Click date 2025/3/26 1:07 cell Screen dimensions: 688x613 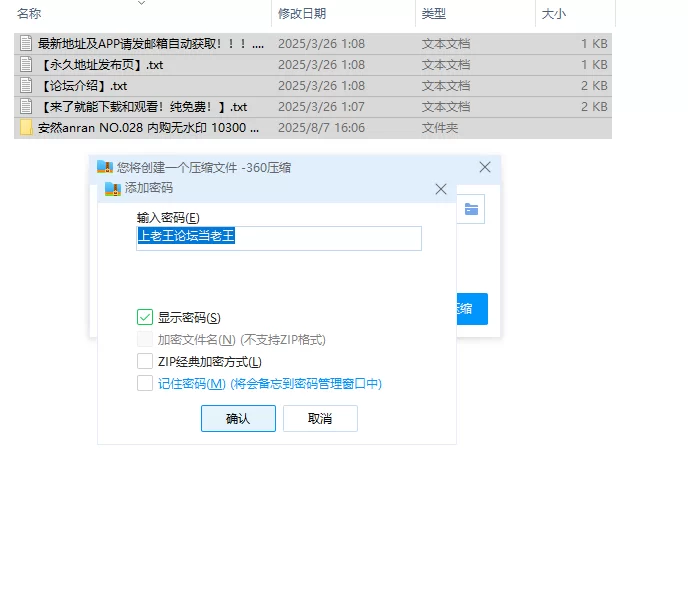322,107
